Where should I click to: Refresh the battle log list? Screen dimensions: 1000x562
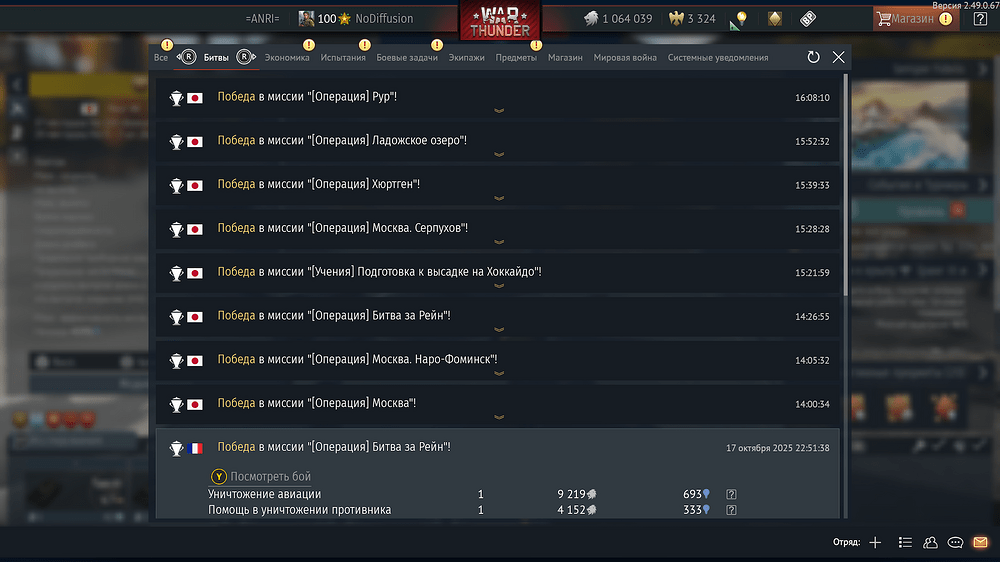tap(813, 57)
